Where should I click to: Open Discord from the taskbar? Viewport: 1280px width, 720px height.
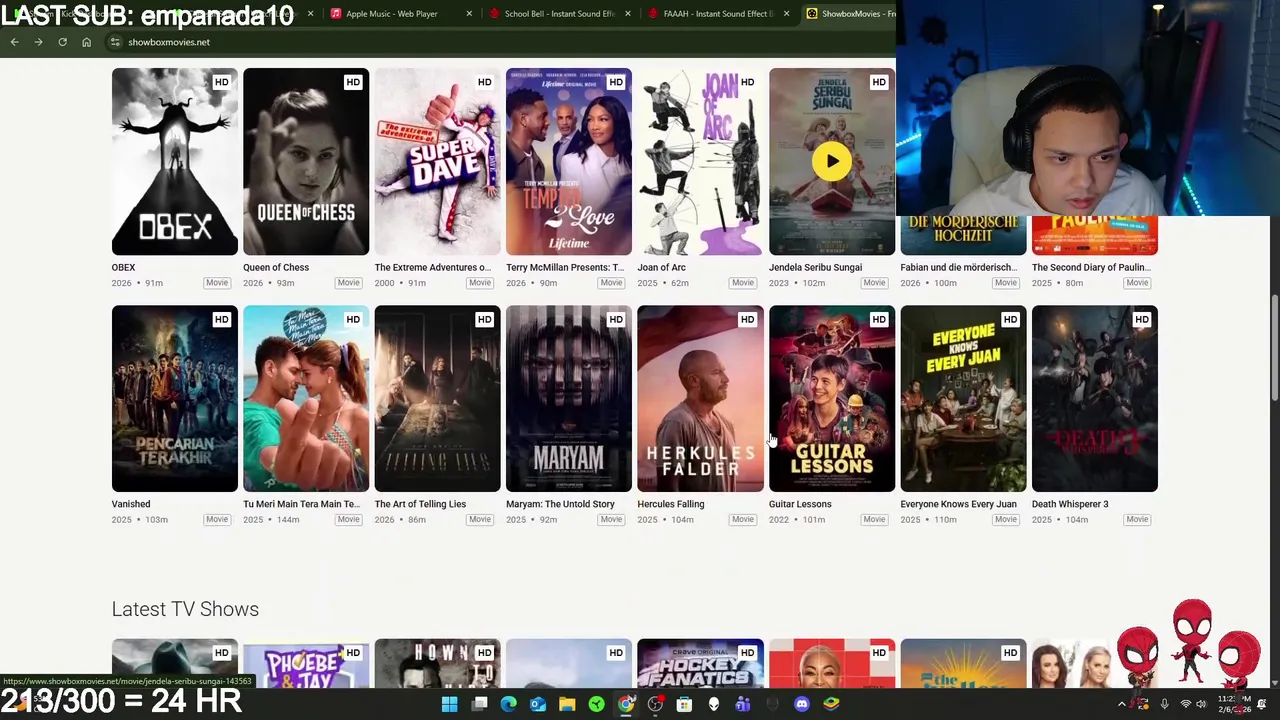coord(801,704)
